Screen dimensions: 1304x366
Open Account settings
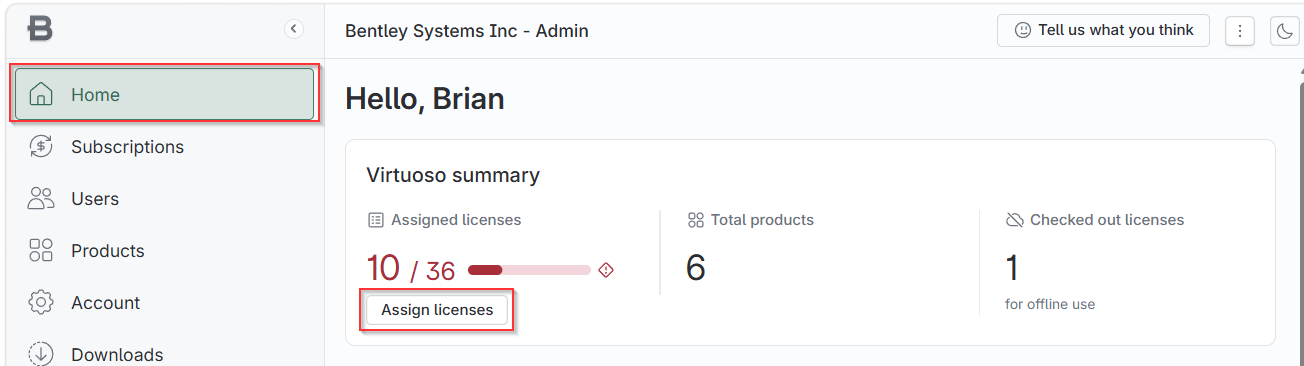click(x=165, y=303)
